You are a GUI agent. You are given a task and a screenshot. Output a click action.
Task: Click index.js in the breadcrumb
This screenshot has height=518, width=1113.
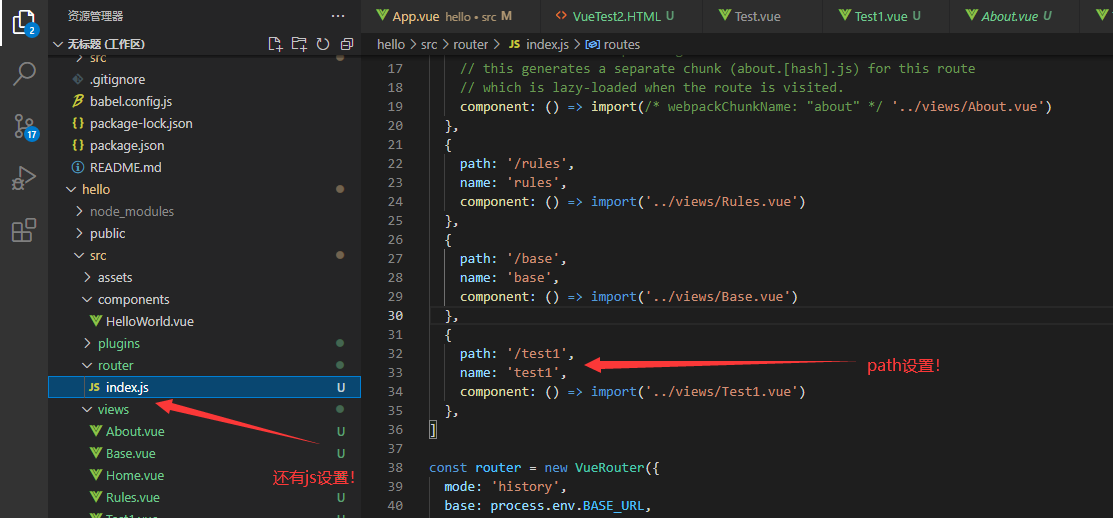(547, 45)
